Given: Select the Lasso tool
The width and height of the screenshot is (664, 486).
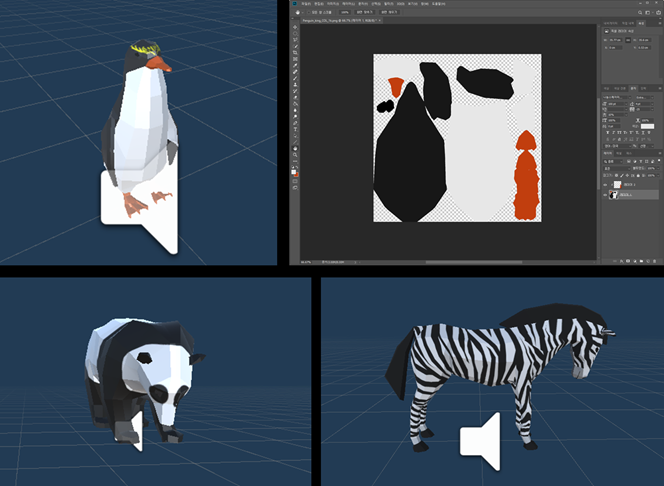Looking at the screenshot, I should 295,40.
